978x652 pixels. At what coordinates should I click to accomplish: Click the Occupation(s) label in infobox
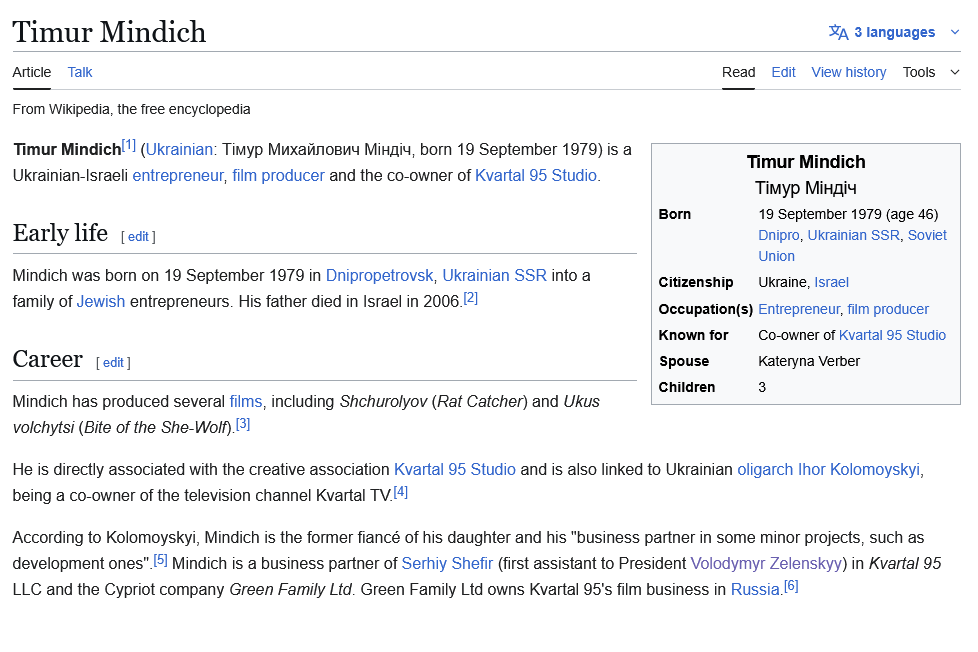click(x=706, y=309)
